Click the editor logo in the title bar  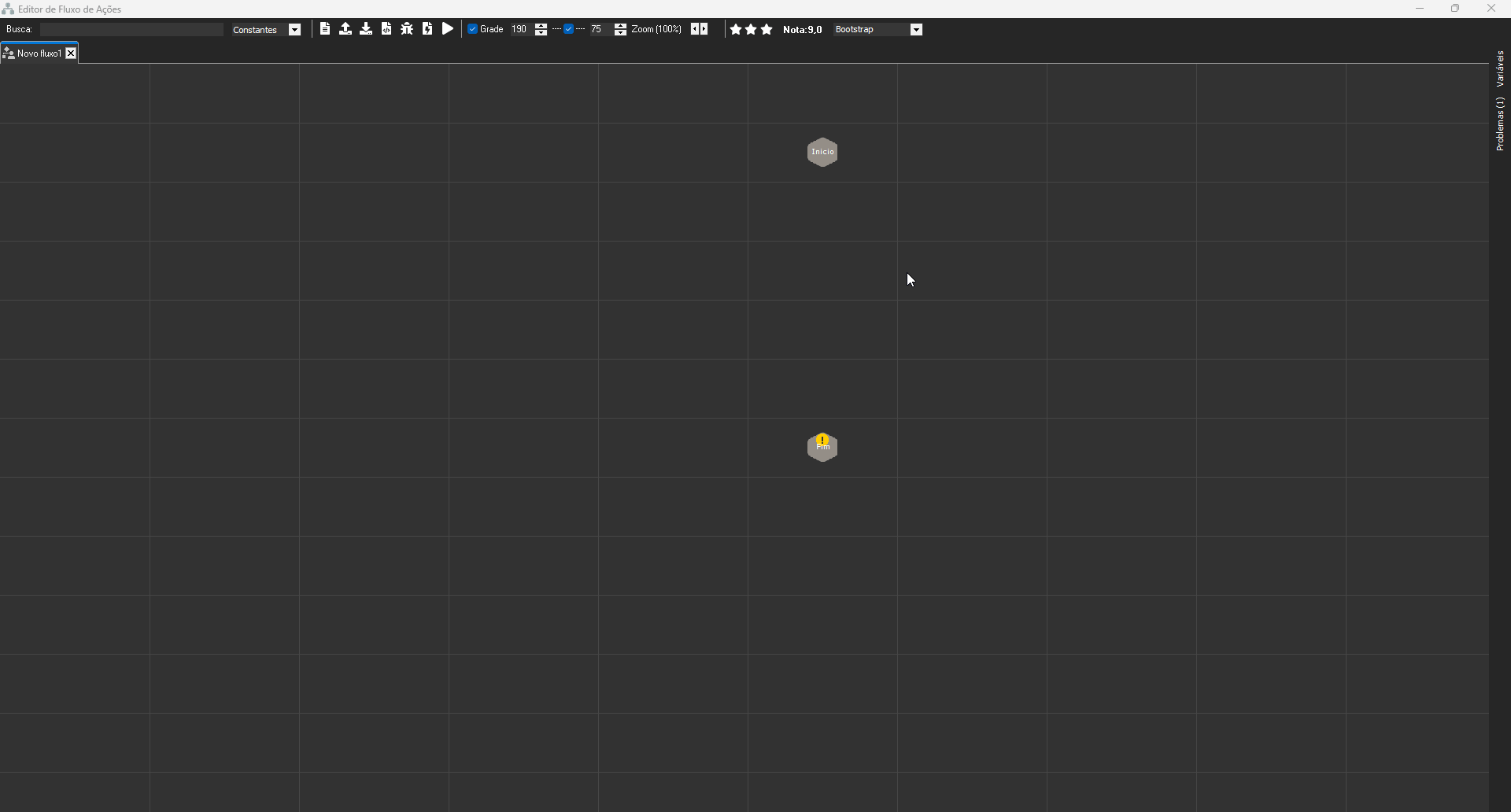click(x=8, y=9)
